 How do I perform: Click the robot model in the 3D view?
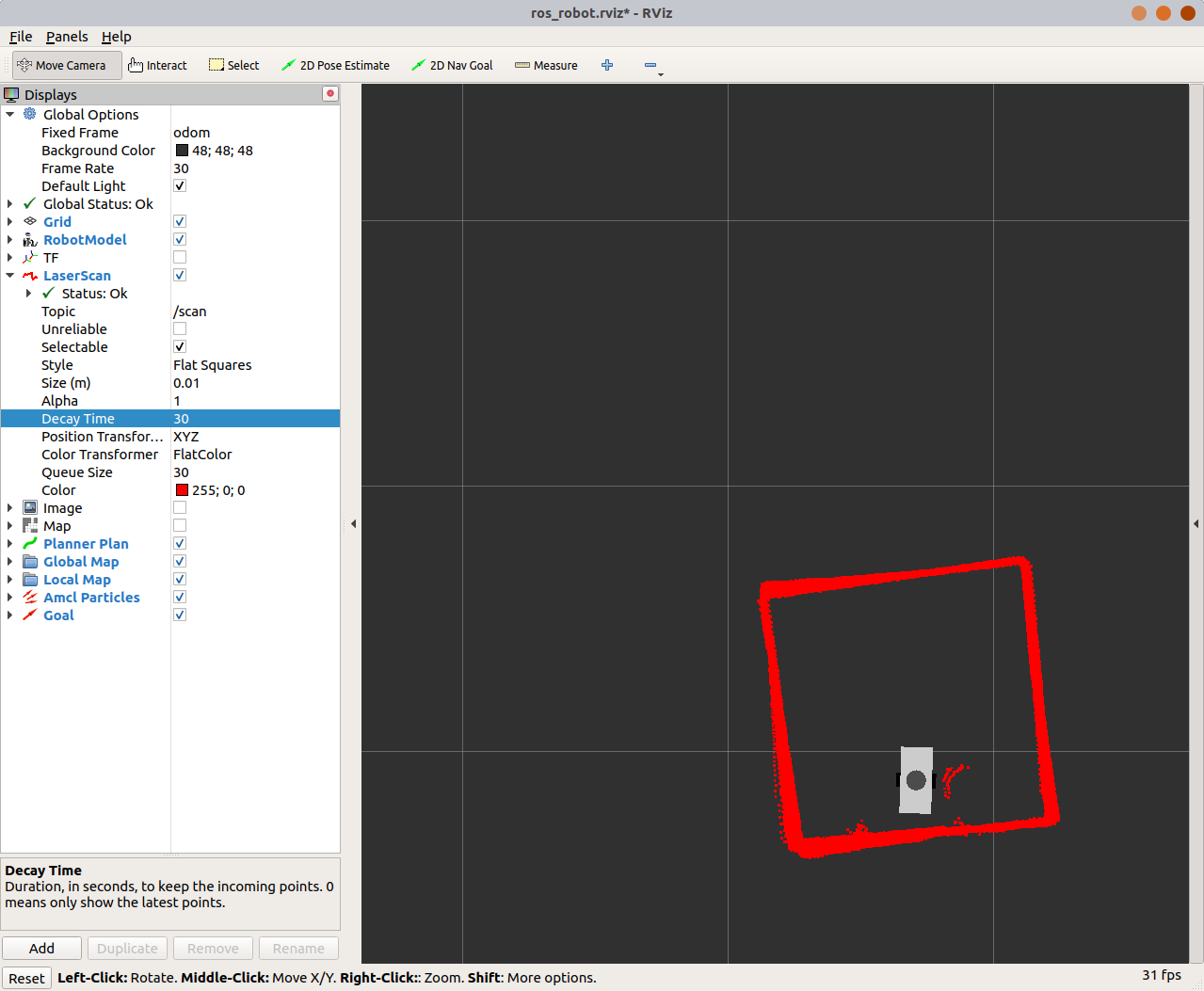(916, 780)
